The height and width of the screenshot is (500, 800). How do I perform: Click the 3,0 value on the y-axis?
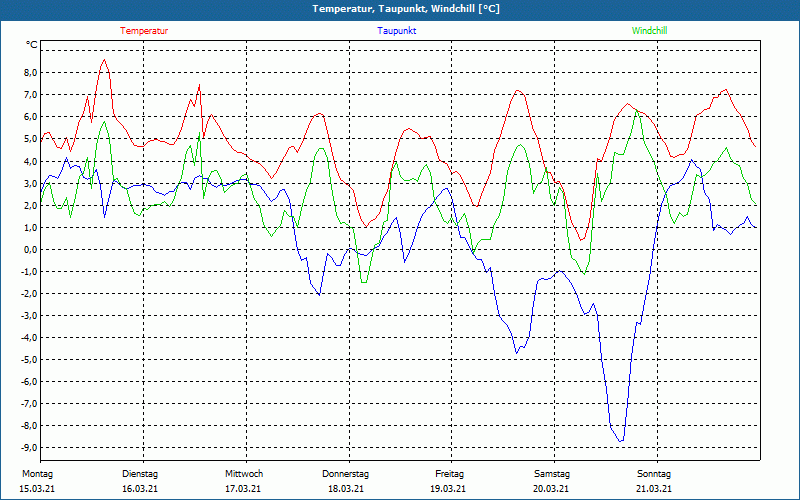tap(31, 183)
